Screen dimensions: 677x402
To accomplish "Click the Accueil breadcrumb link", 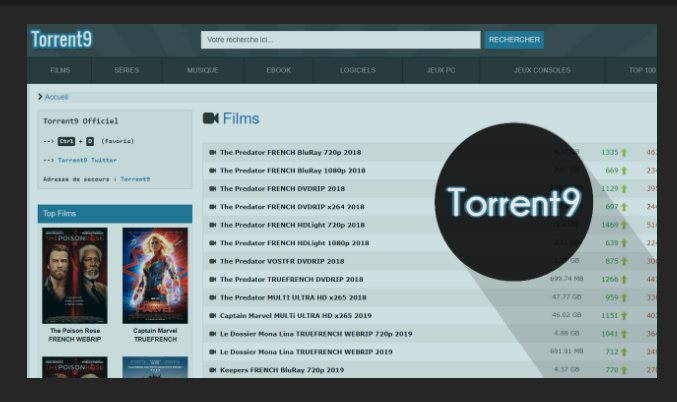I will coord(57,97).
